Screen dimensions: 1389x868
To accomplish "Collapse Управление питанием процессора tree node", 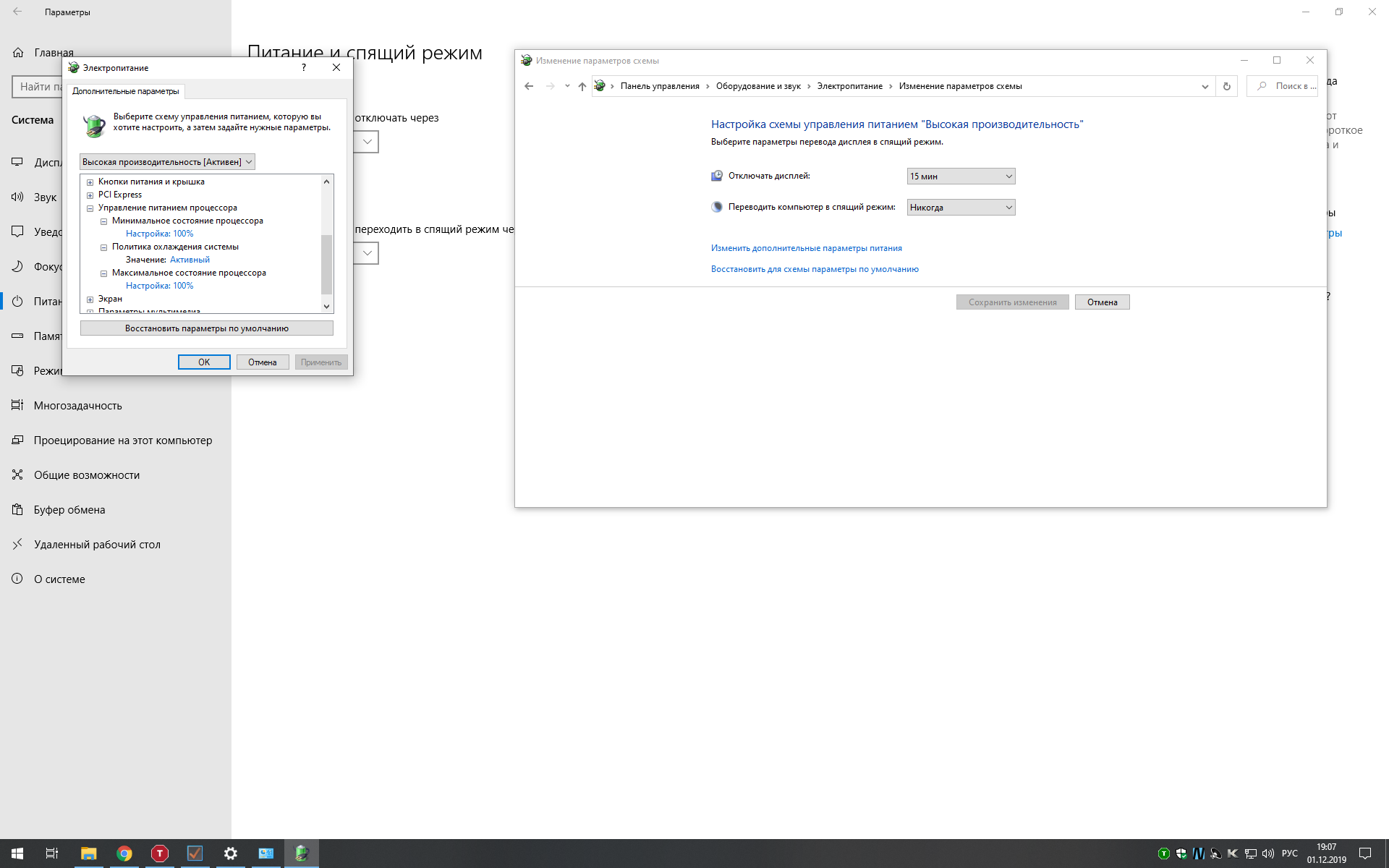I will coord(90,208).
